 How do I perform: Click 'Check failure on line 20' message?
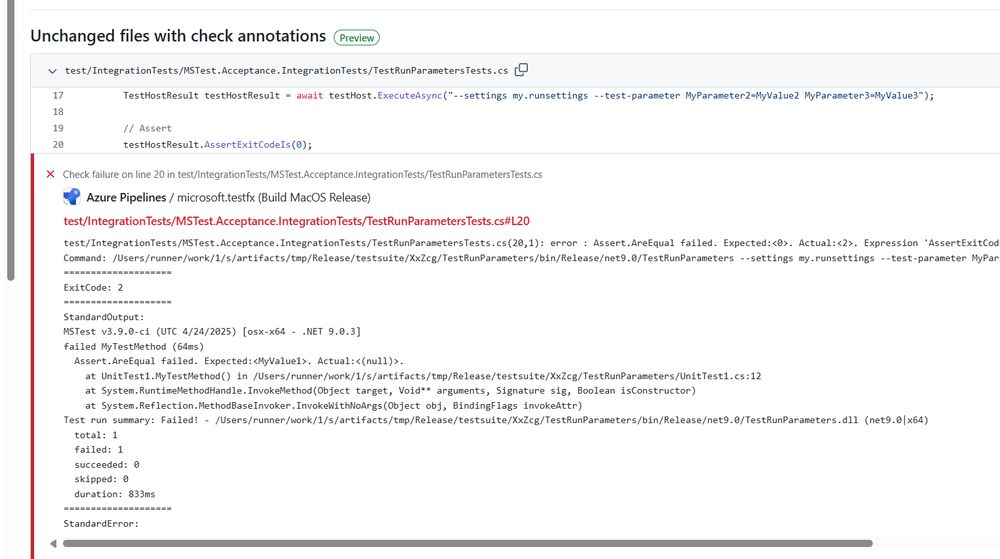click(302, 174)
